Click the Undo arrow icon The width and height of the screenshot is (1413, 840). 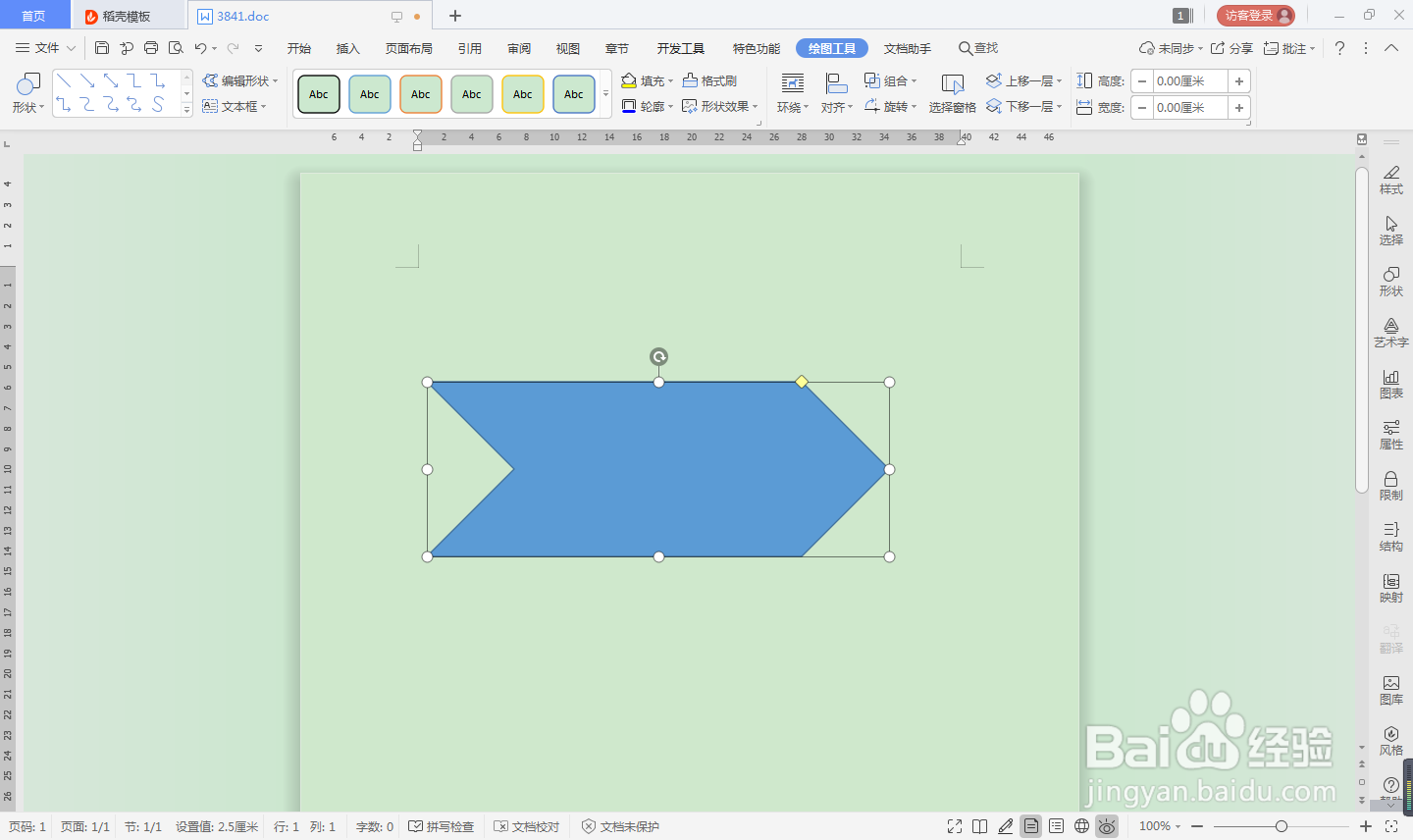[x=200, y=47]
